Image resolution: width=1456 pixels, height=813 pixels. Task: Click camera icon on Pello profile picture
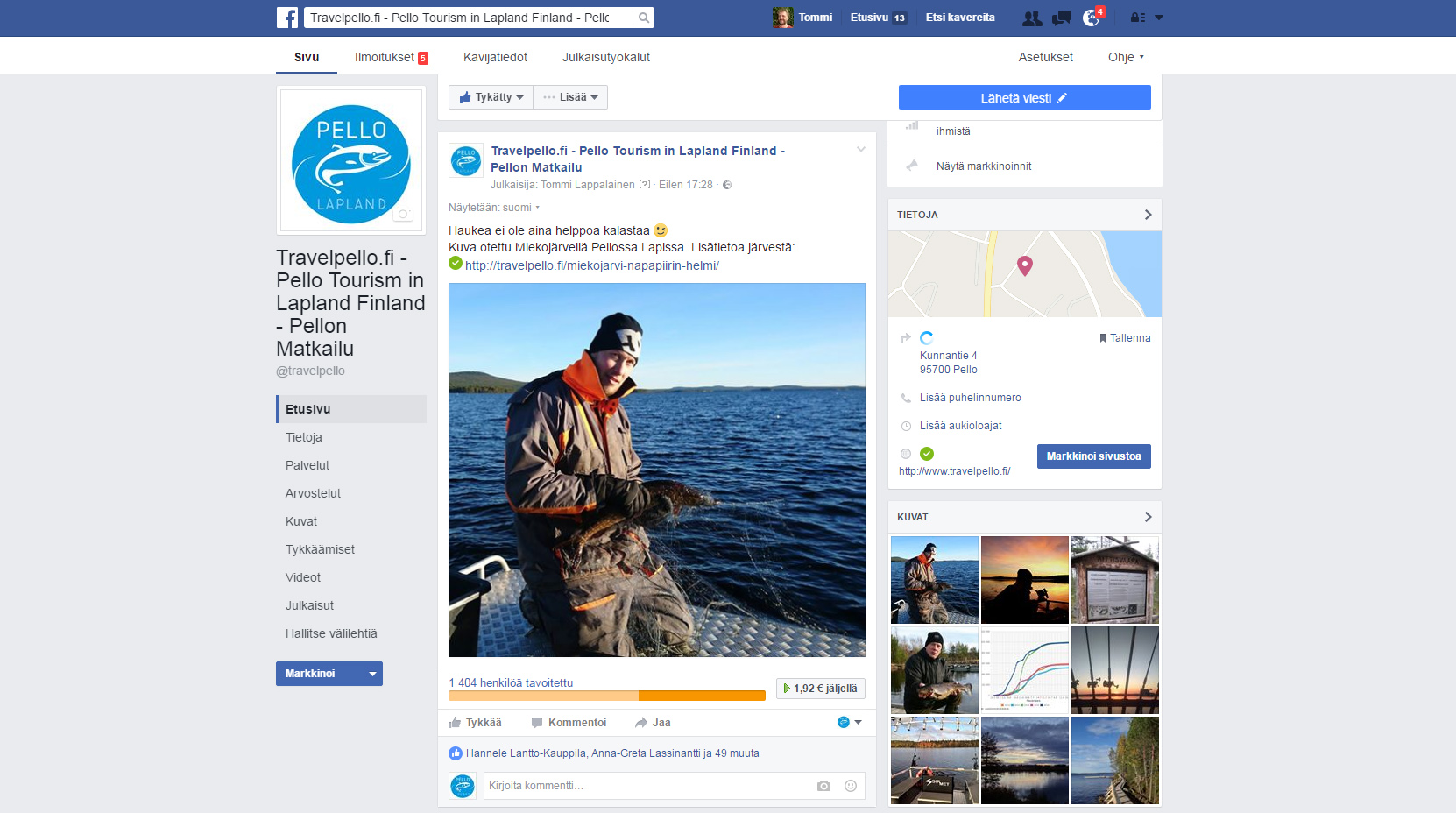point(403,214)
